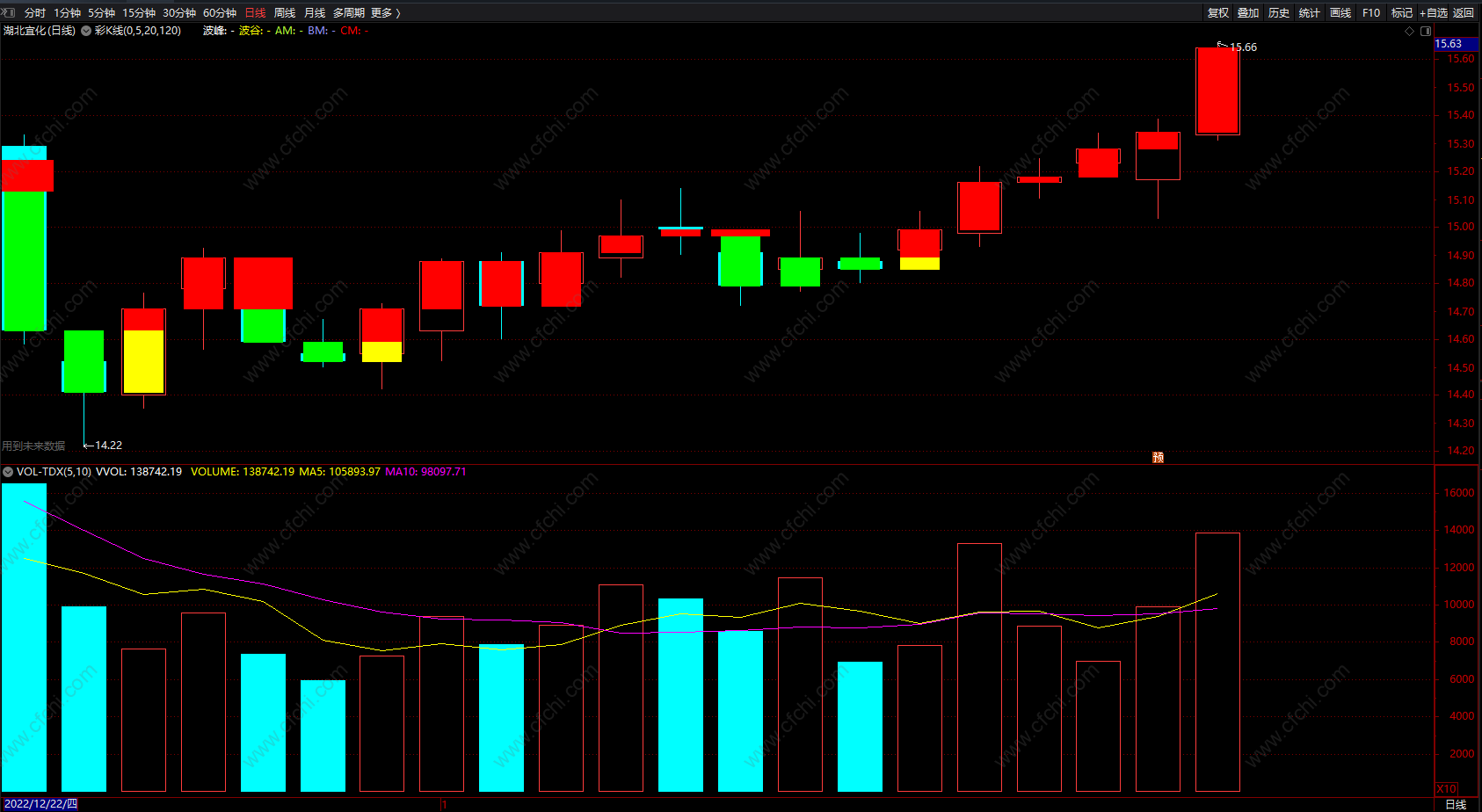This screenshot has width=1482, height=812.
Task: Expand the 更多 more periods menu
Action: [386, 12]
